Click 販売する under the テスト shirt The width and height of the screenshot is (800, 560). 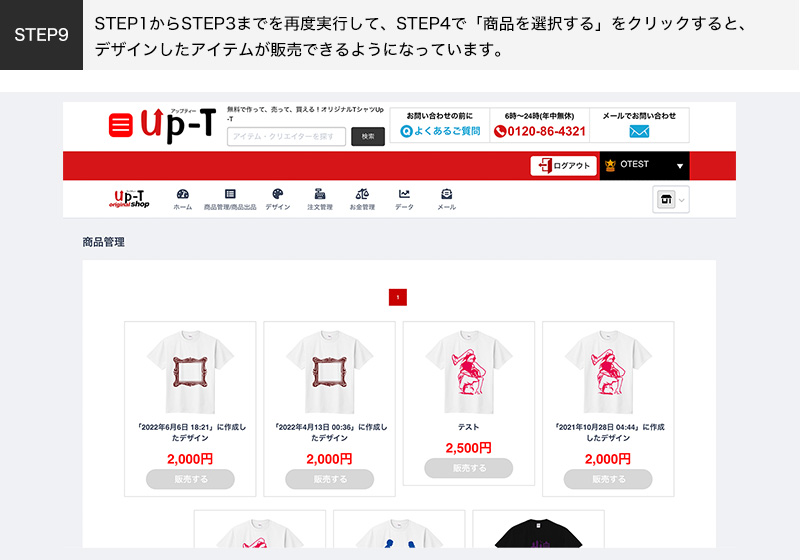click(468, 468)
